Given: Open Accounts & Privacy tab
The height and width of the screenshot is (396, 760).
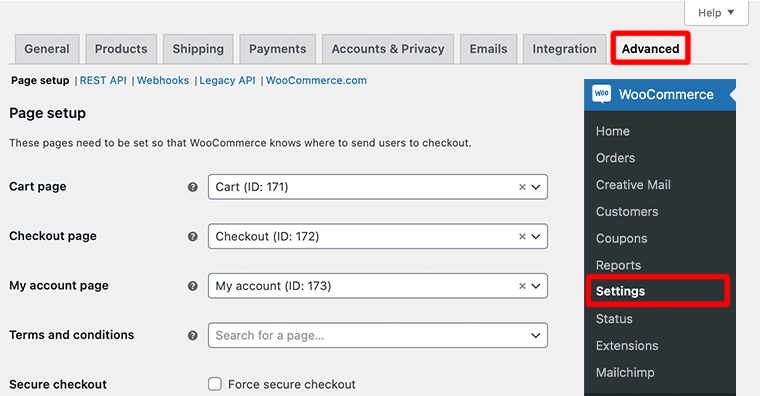Looking at the screenshot, I should pos(388,49).
